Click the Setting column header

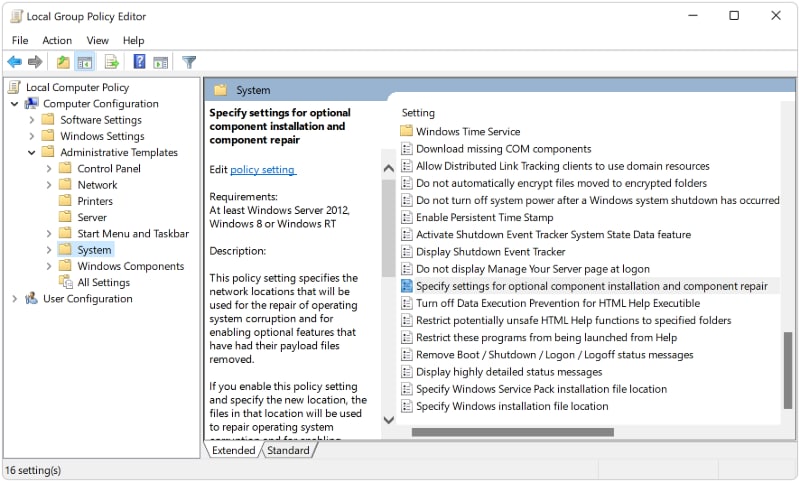pos(418,113)
